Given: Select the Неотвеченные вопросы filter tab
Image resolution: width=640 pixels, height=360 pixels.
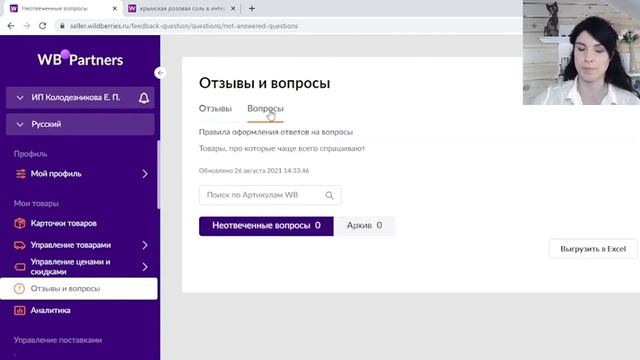Looking at the screenshot, I should [266, 226].
